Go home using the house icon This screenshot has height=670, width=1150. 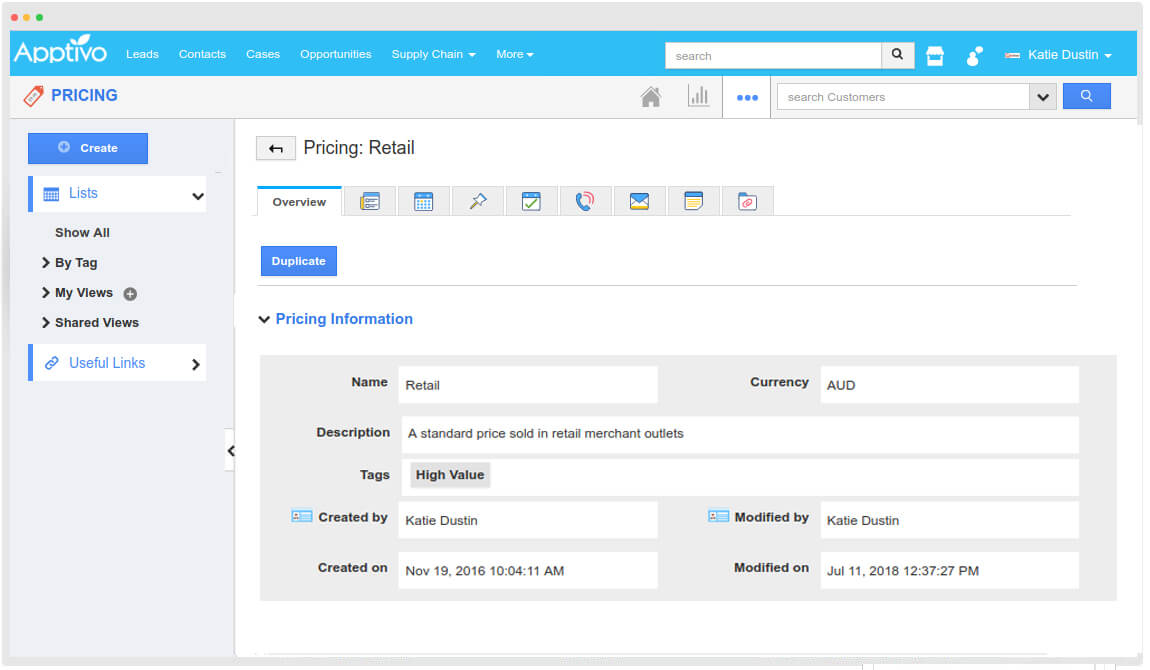651,96
